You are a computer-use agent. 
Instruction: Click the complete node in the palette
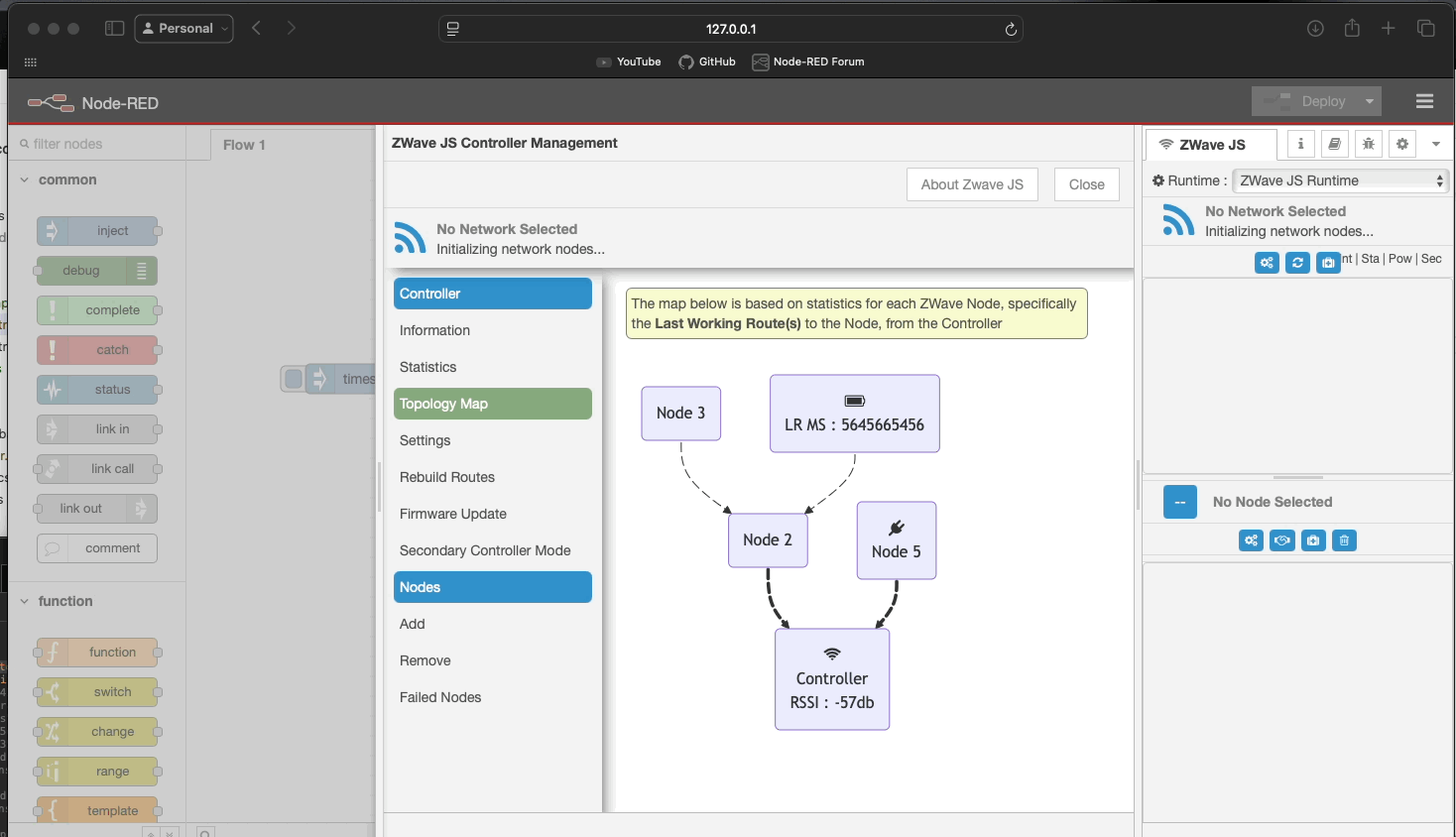(97, 310)
